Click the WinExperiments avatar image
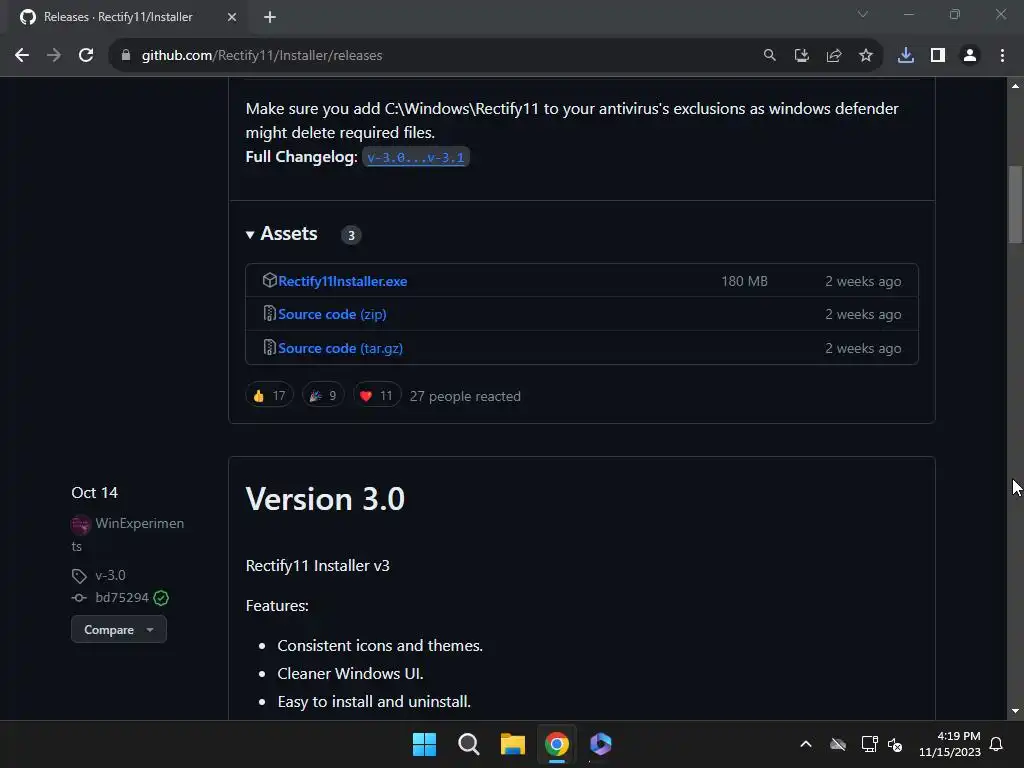The width and height of the screenshot is (1024, 768). 80,524
